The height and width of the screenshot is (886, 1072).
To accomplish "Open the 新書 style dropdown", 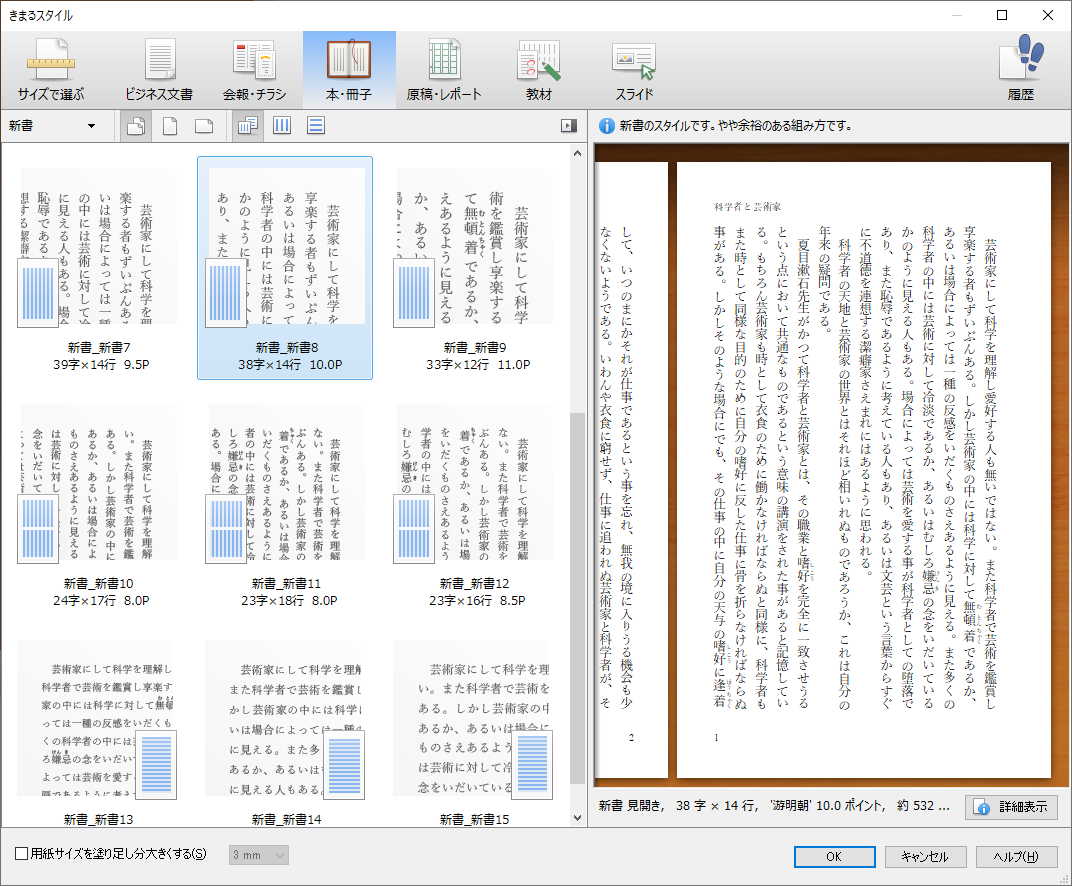I will tap(55, 125).
